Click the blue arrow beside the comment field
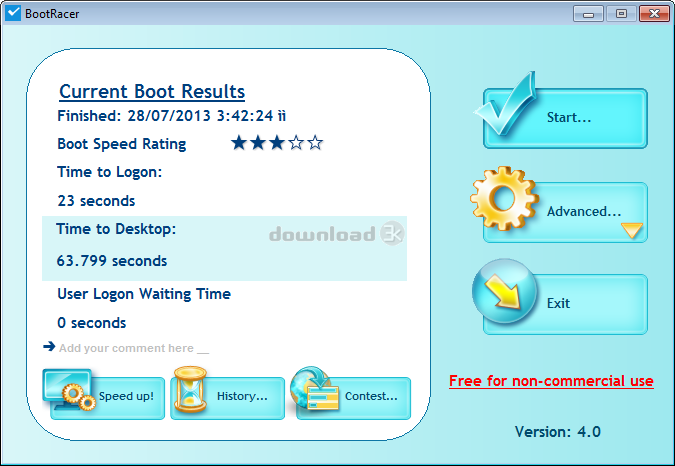 tap(49, 346)
